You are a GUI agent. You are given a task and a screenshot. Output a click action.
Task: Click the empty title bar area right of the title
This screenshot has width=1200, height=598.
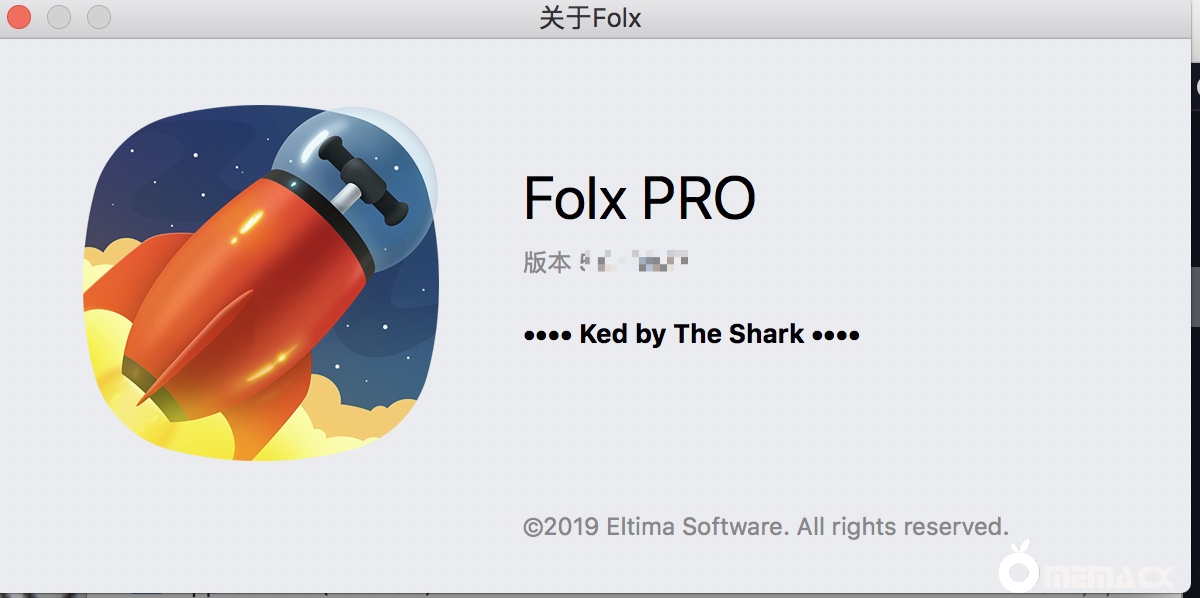(900, 18)
